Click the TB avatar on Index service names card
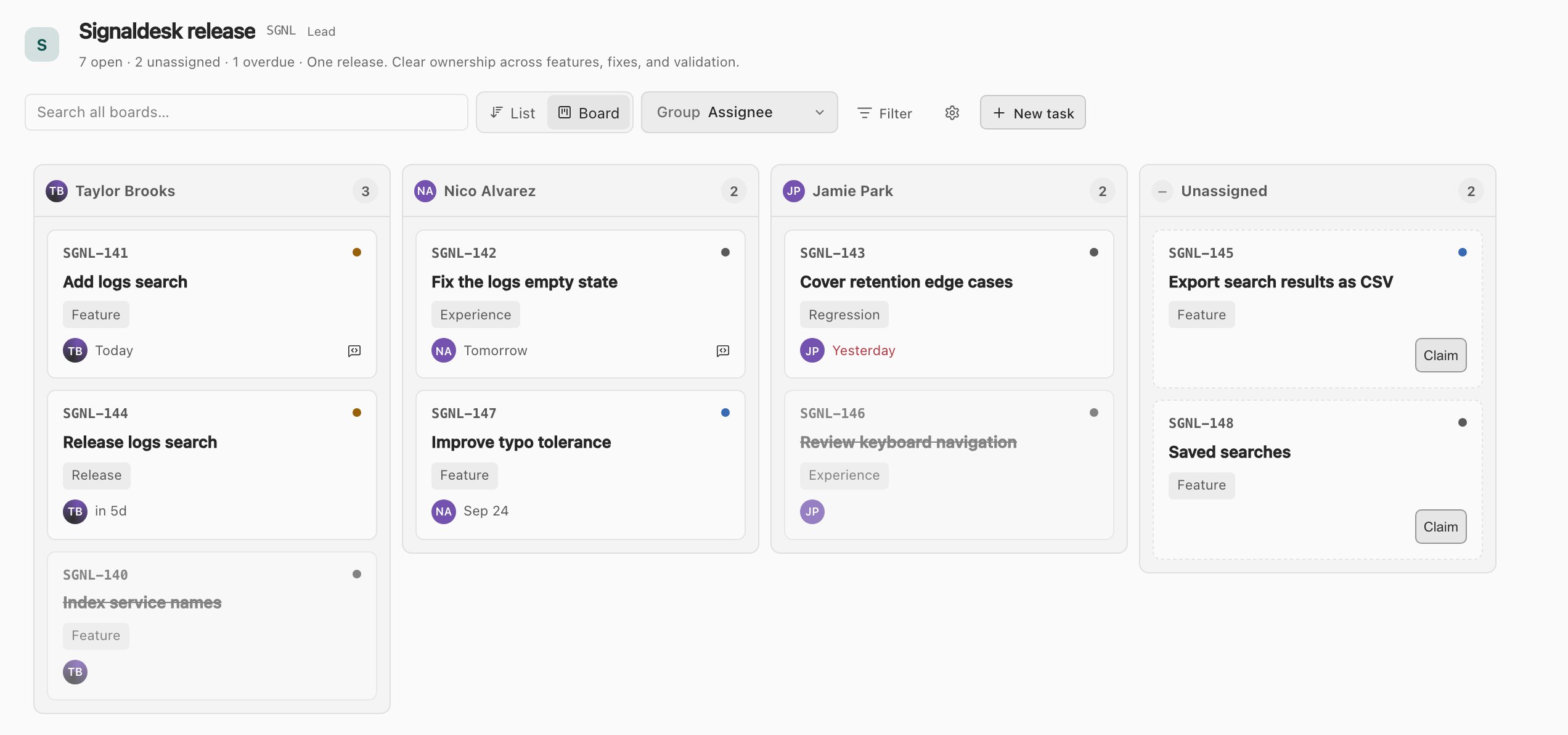Screen dimensions: 1568x735 (x=75, y=672)
